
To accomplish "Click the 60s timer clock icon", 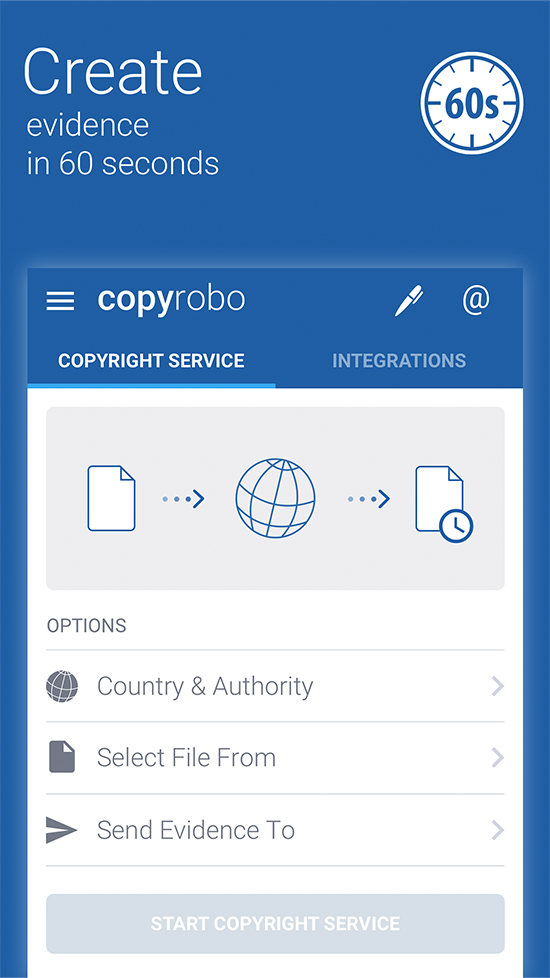I will pos(472,103).
